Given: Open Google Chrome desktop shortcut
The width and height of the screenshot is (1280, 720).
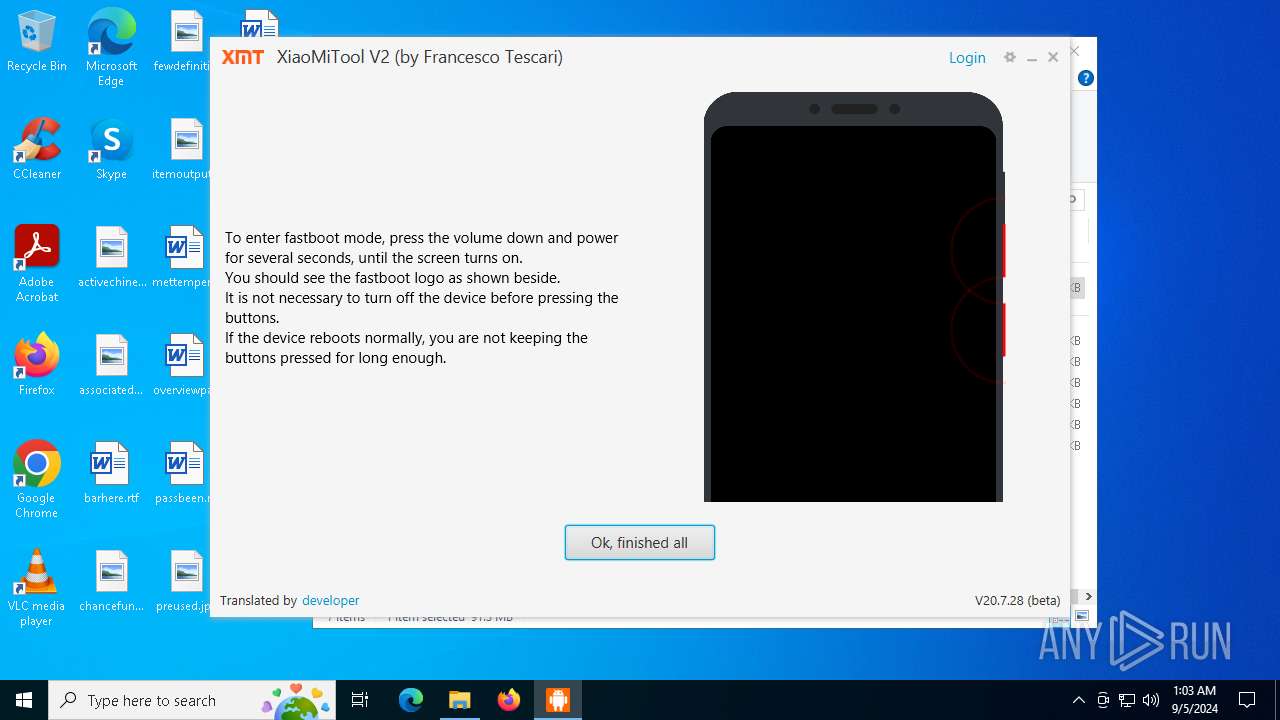Looking at the screenshot, I should (x=37, y=480).
